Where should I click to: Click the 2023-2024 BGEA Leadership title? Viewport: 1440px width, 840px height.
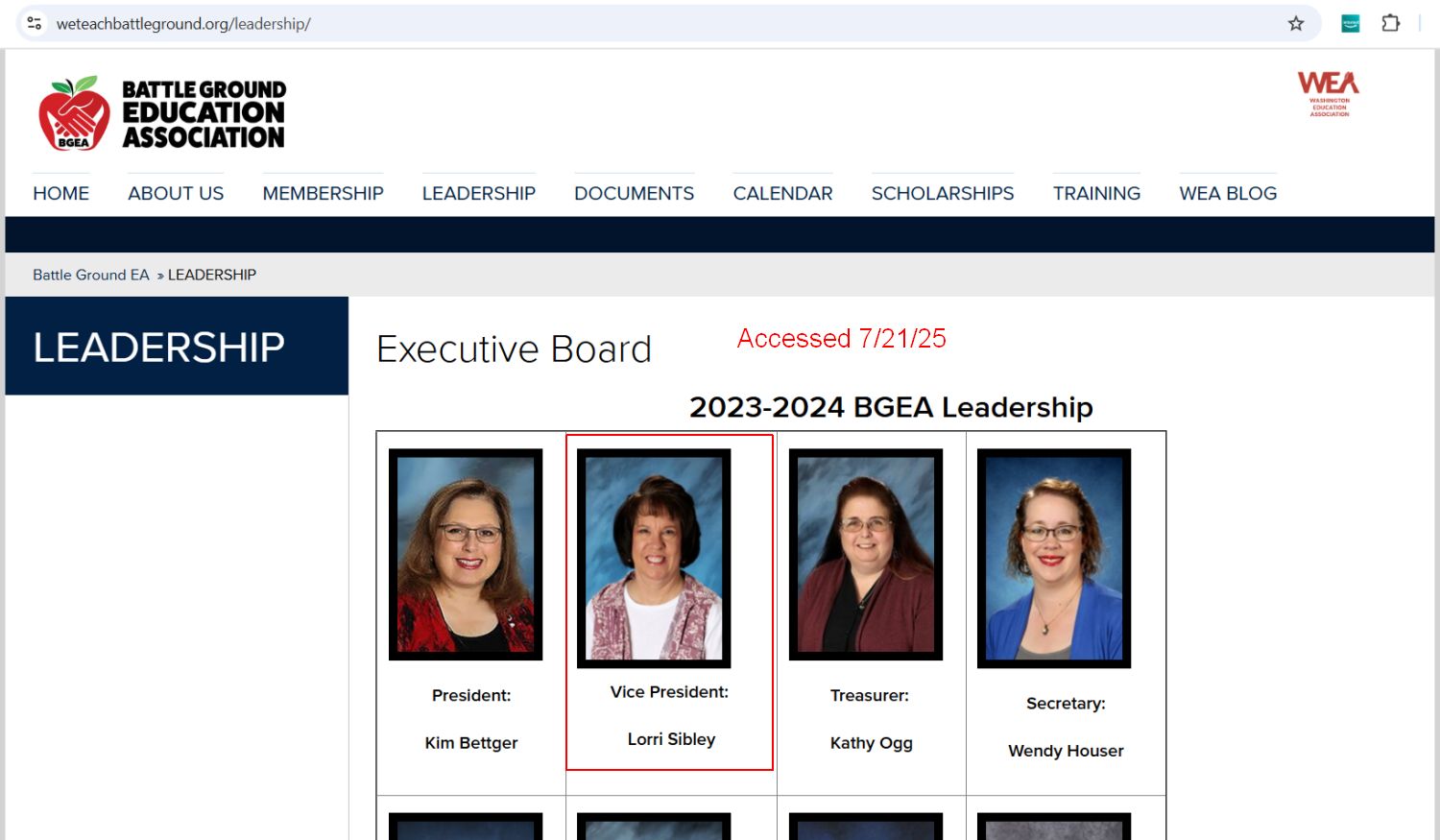click(x=891, y=407)
